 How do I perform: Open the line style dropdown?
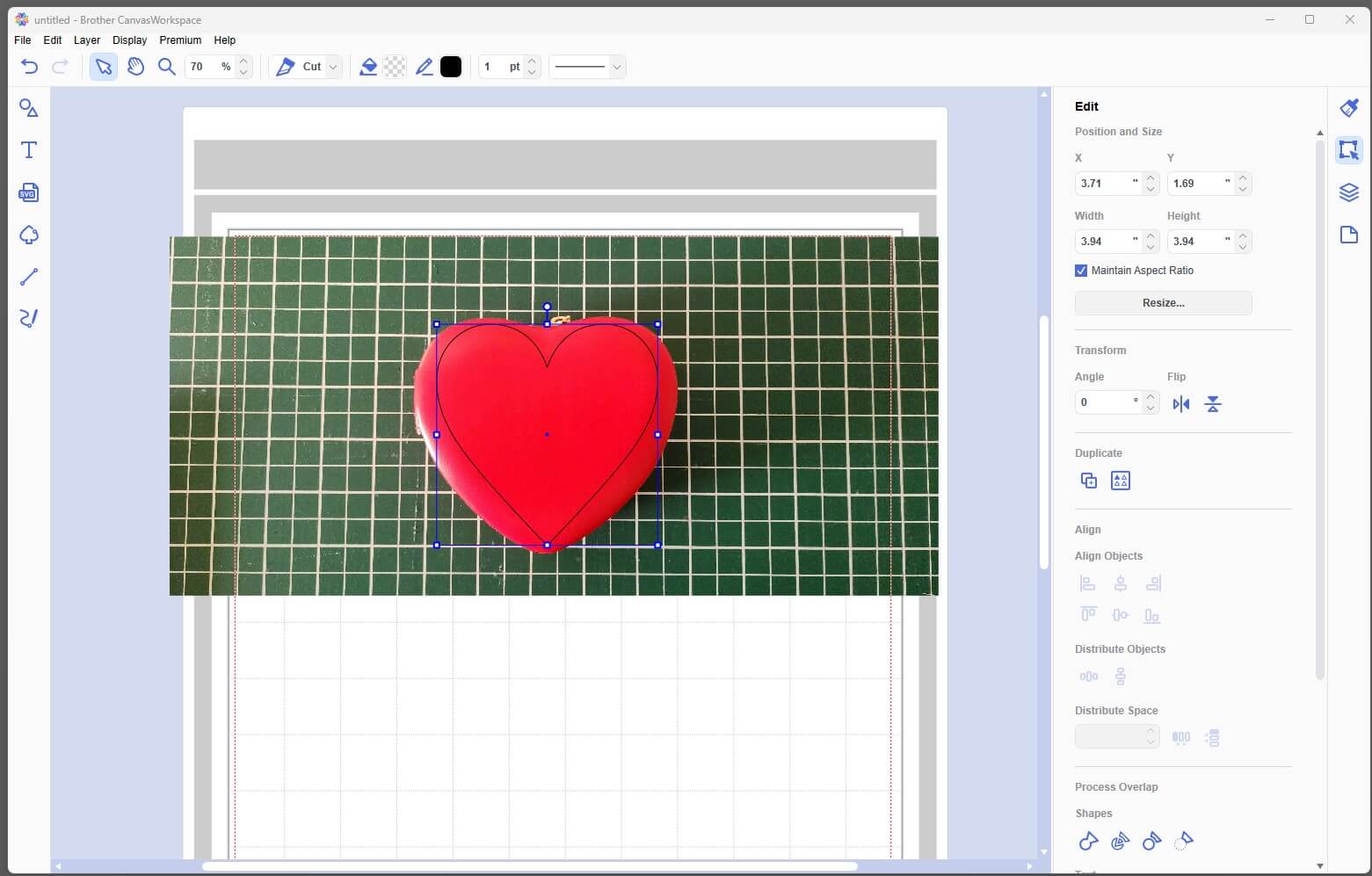click(617, 67)
